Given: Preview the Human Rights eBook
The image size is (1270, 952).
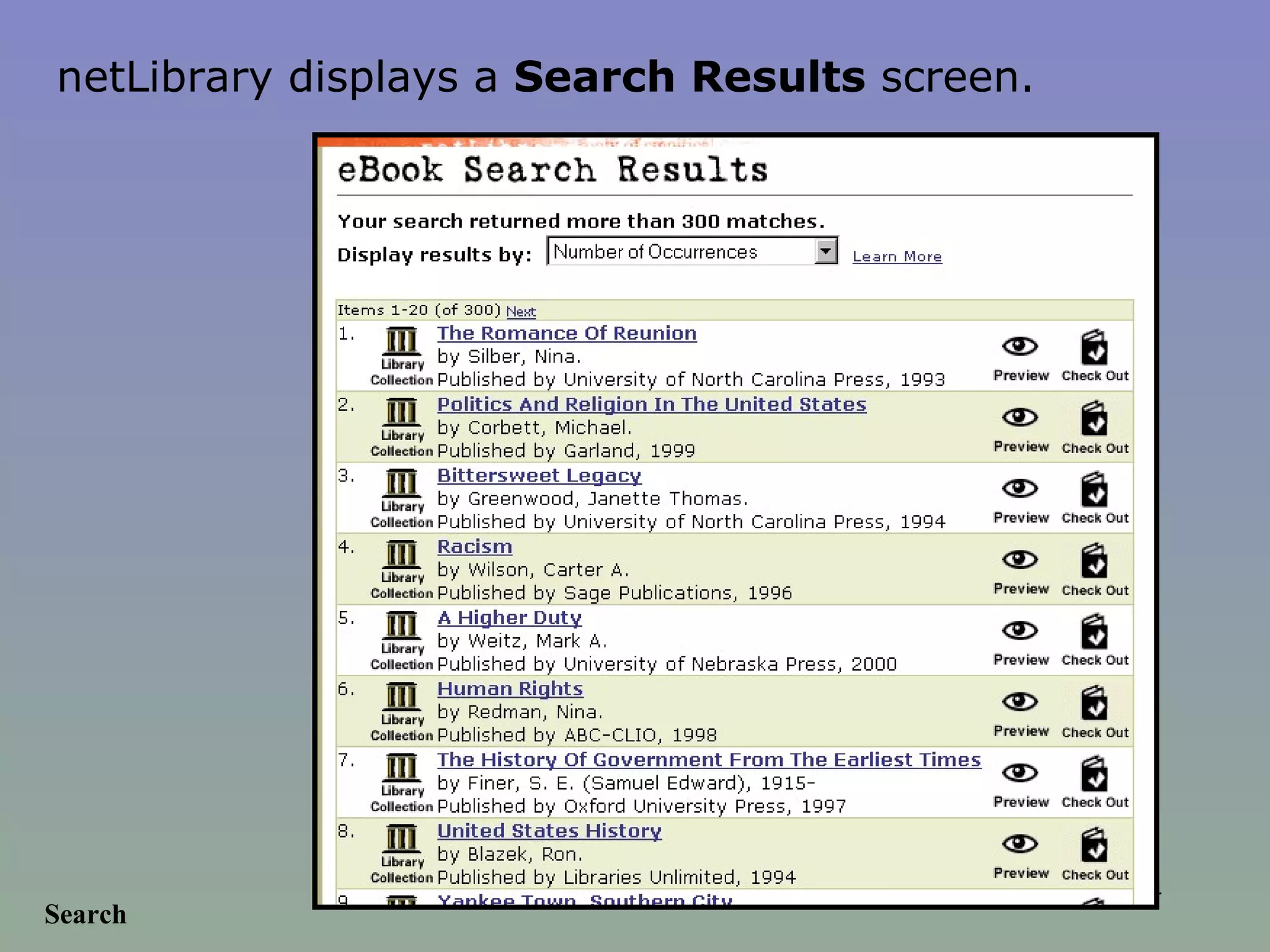Looking at the screenshot, I should coord(1020,702).
